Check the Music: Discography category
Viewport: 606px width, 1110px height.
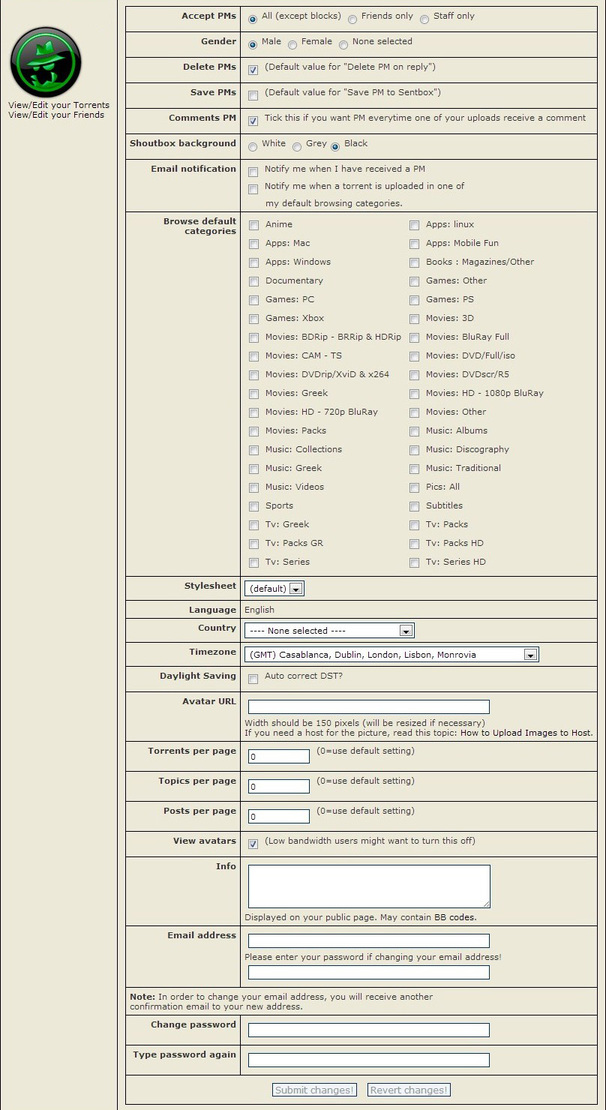coord(414,450)
